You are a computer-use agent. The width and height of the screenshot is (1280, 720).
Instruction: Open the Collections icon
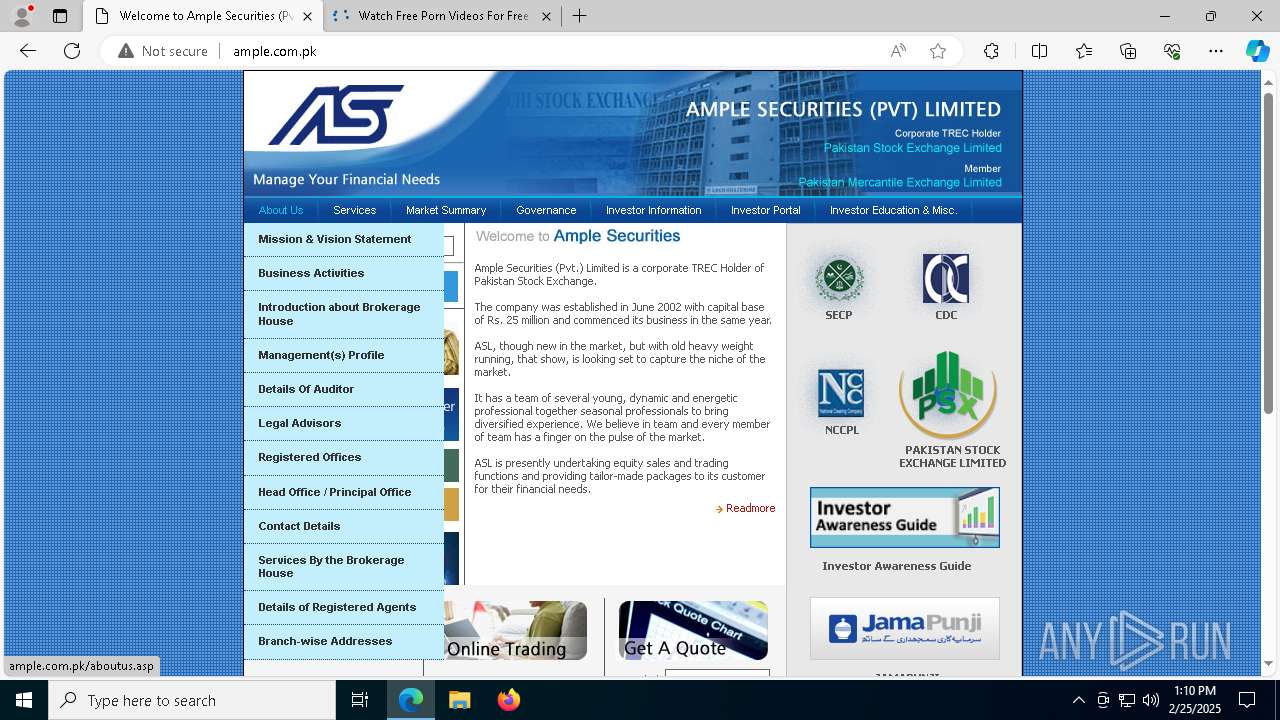[x=1128, y=51]
